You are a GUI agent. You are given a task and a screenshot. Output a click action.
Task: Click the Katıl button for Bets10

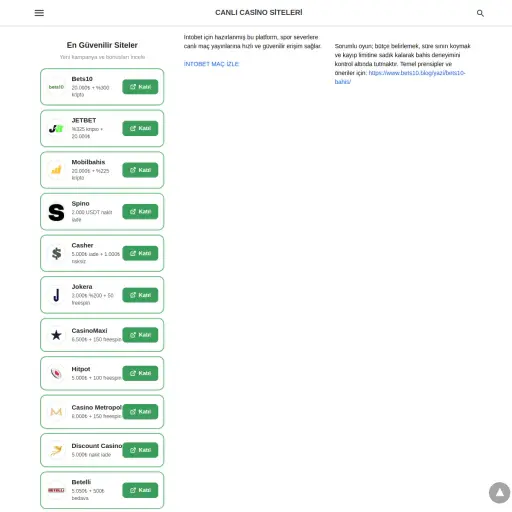[140, 87]
